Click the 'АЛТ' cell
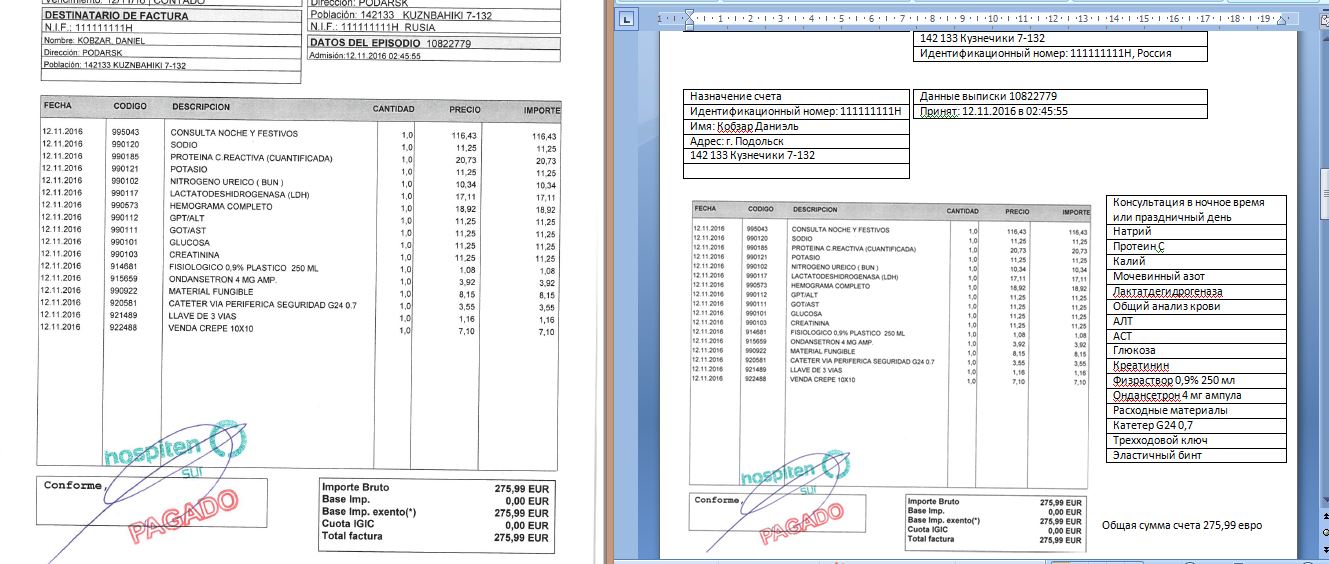 [1197, 321]
